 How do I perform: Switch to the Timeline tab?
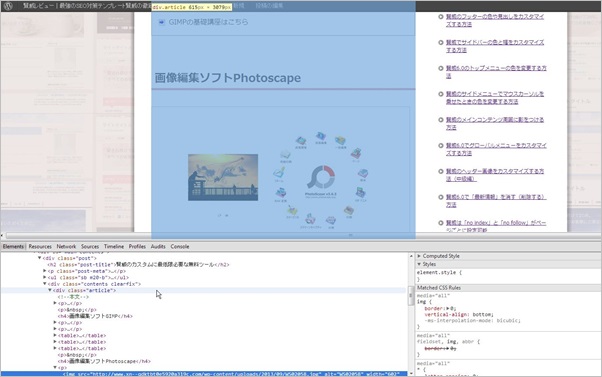(114, 246)
